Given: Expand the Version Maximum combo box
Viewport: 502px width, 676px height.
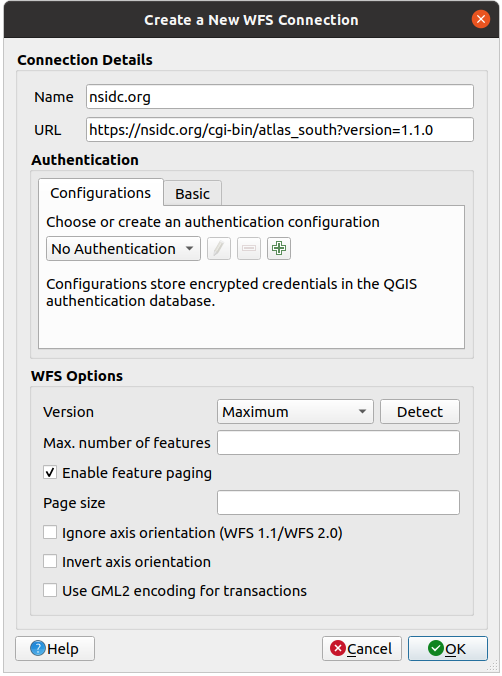Looking at the screenshot, I should point(295,412).
